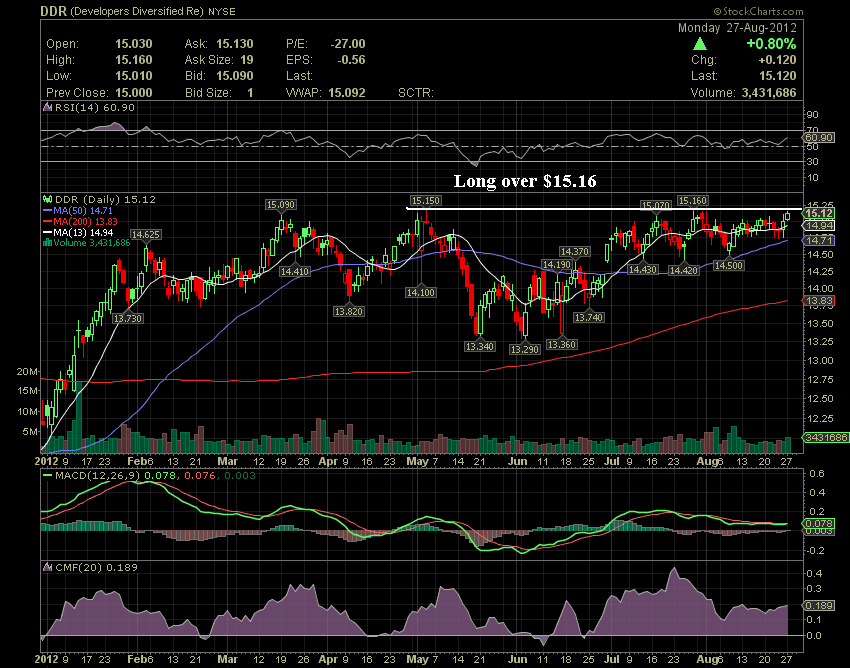Click the 13.360 low price label
The height and width of the screenshot is (668, 850).
coord(562,344)
